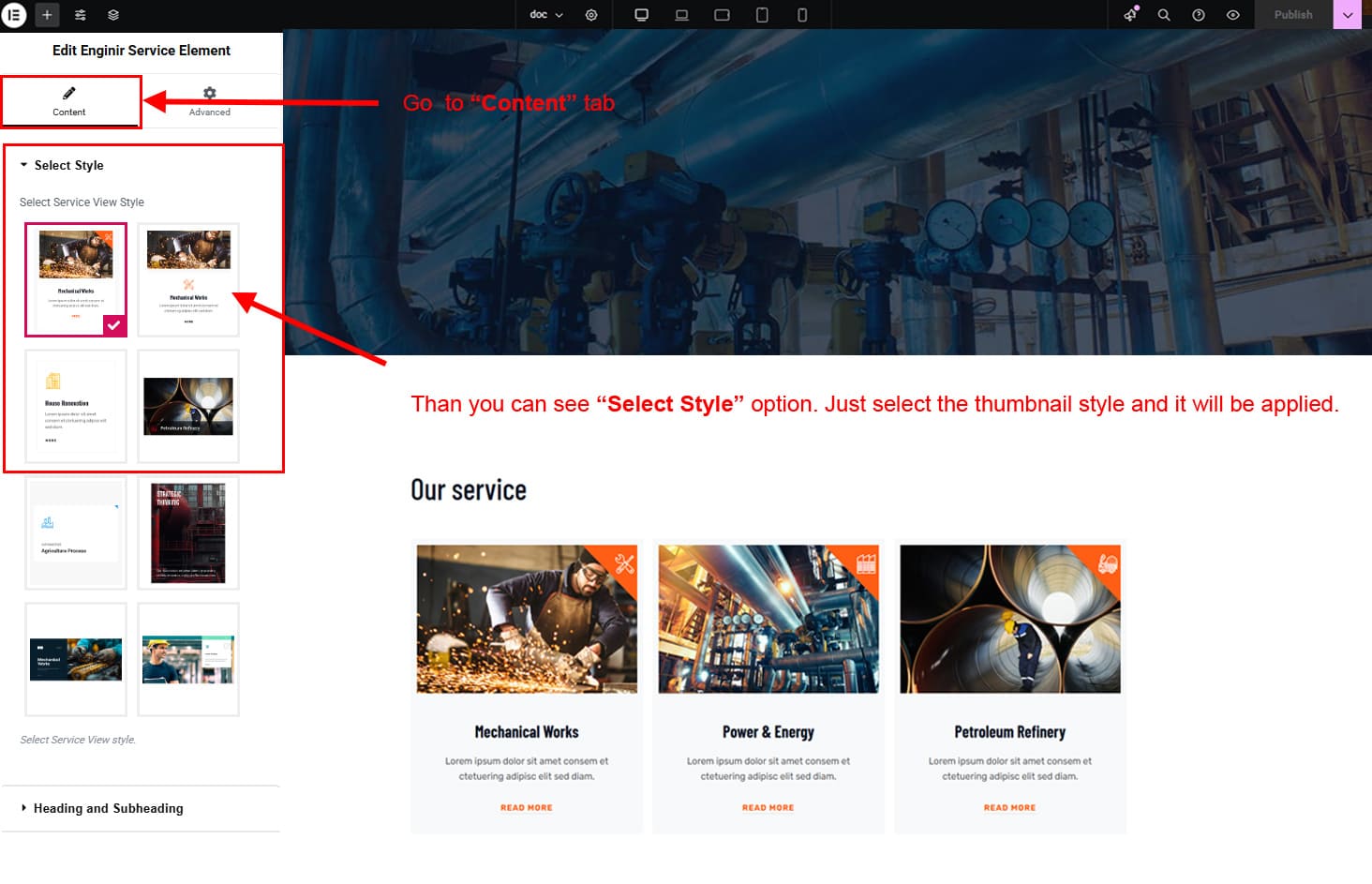Open the Finder search icon

[x=1164, y=15]
